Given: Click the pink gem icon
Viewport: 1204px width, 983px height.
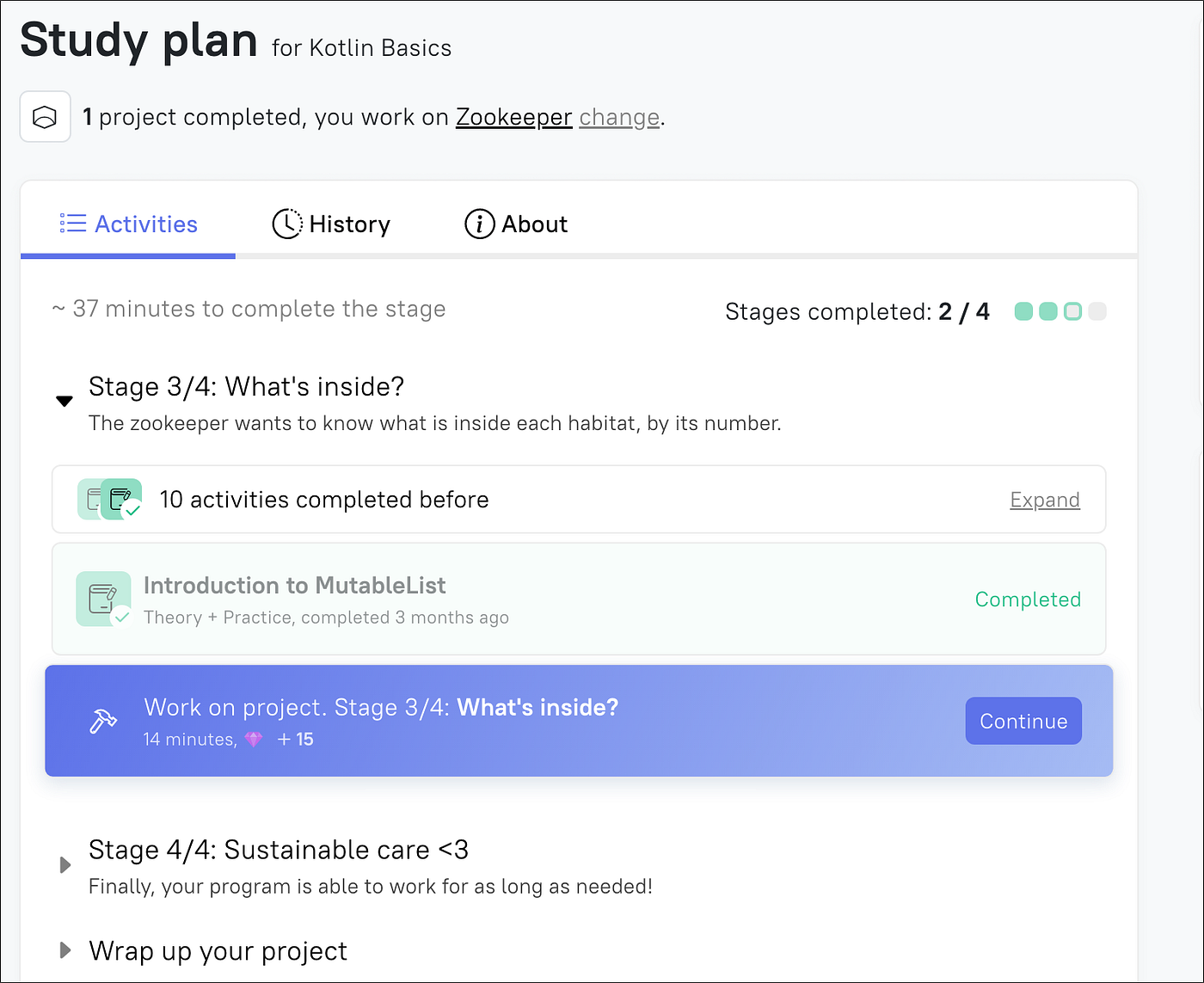Looking at the screenshot, I should [x=254, y=740].
